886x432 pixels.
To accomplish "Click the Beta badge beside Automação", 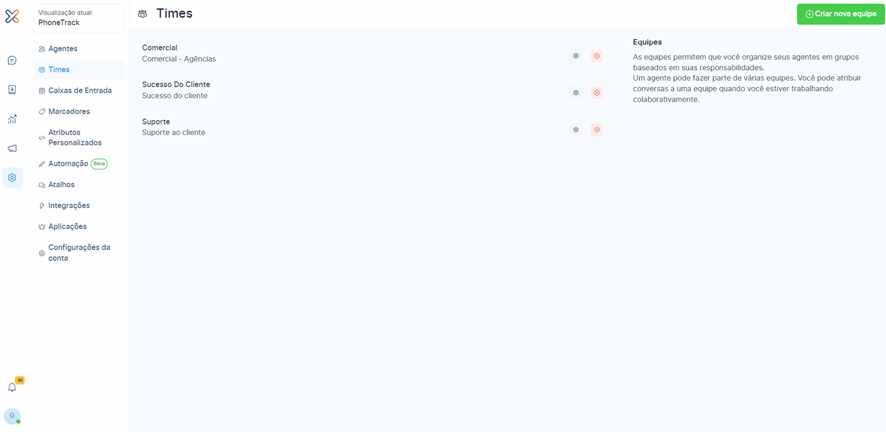I will click(x=99, y=164).
